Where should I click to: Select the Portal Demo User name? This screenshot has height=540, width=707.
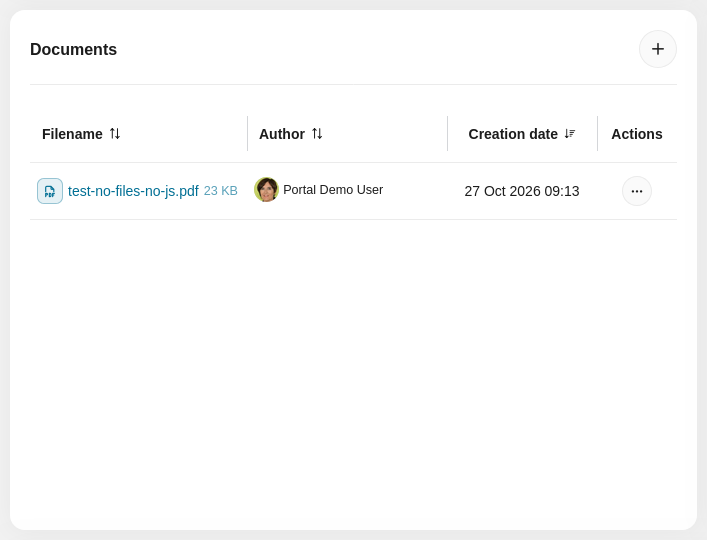click(x=333, y=190)
